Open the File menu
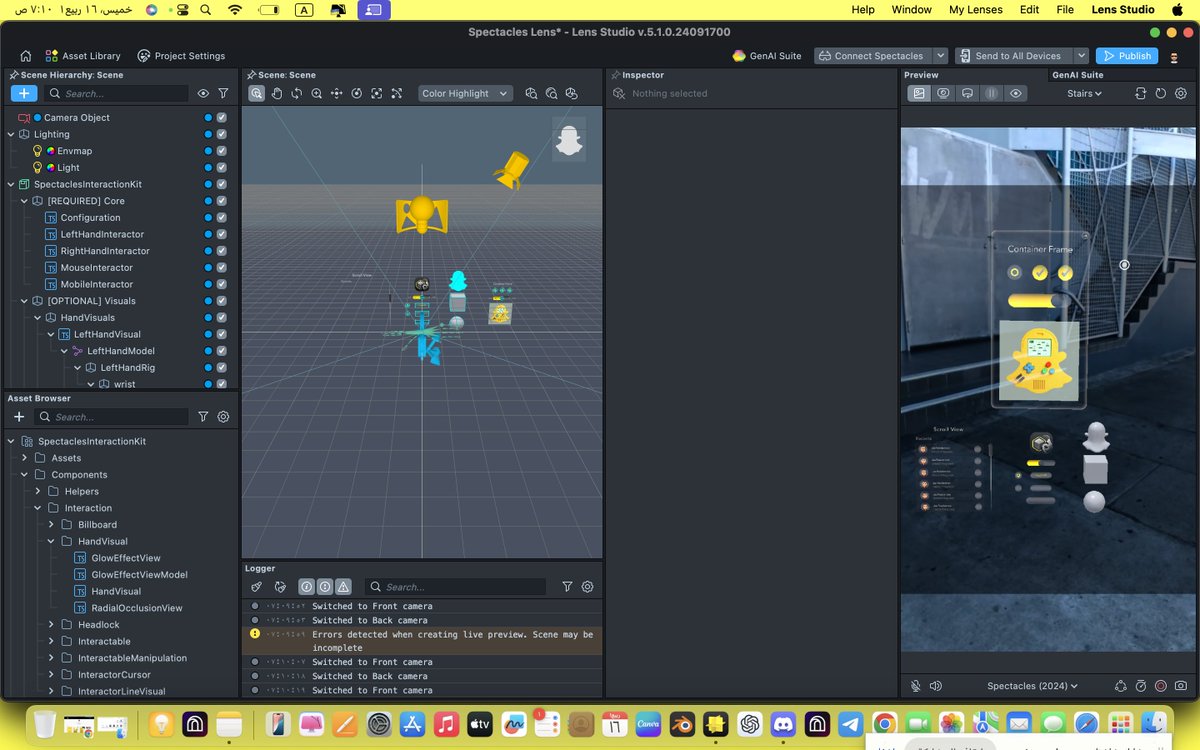The height and width of the screenshot is (750, 1200). 1065,10
